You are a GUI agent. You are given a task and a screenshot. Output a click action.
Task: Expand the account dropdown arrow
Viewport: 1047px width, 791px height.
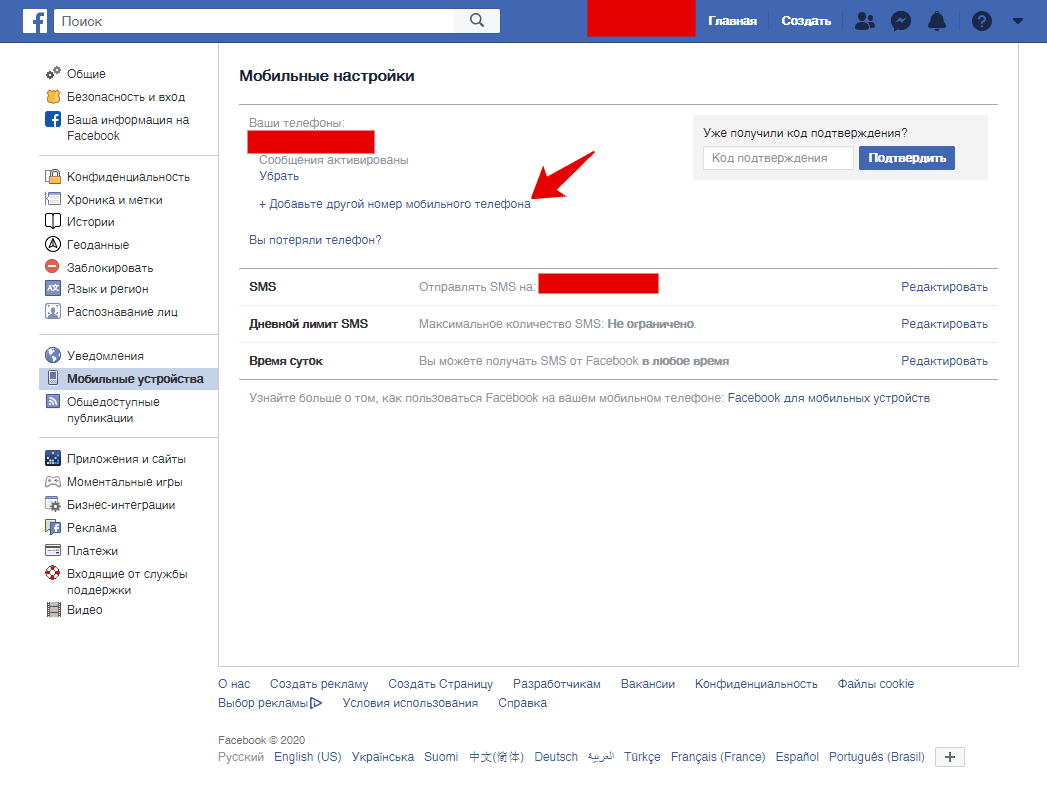point(1018,21)
